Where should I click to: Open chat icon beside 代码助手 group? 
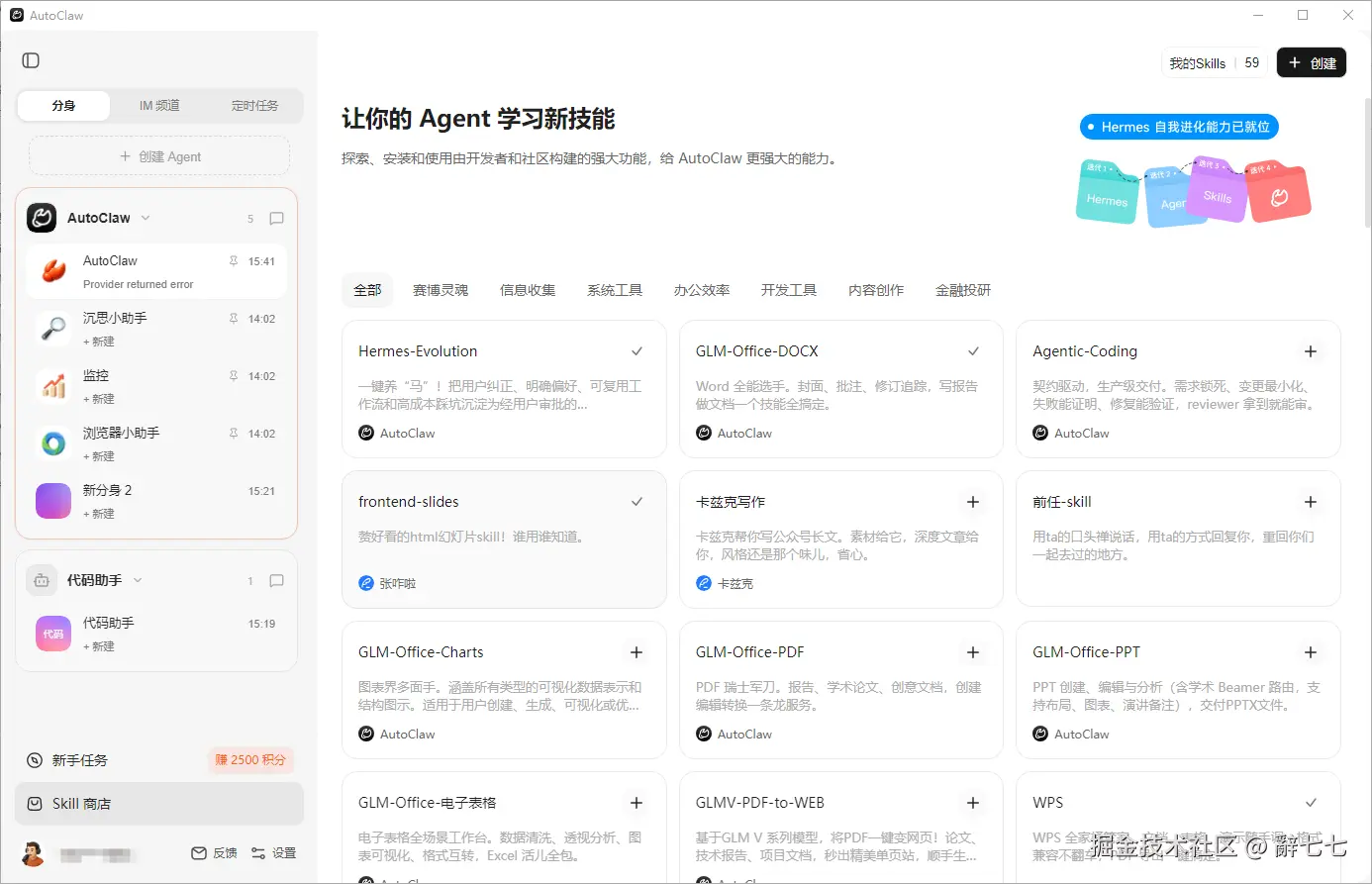coord(277,581)
